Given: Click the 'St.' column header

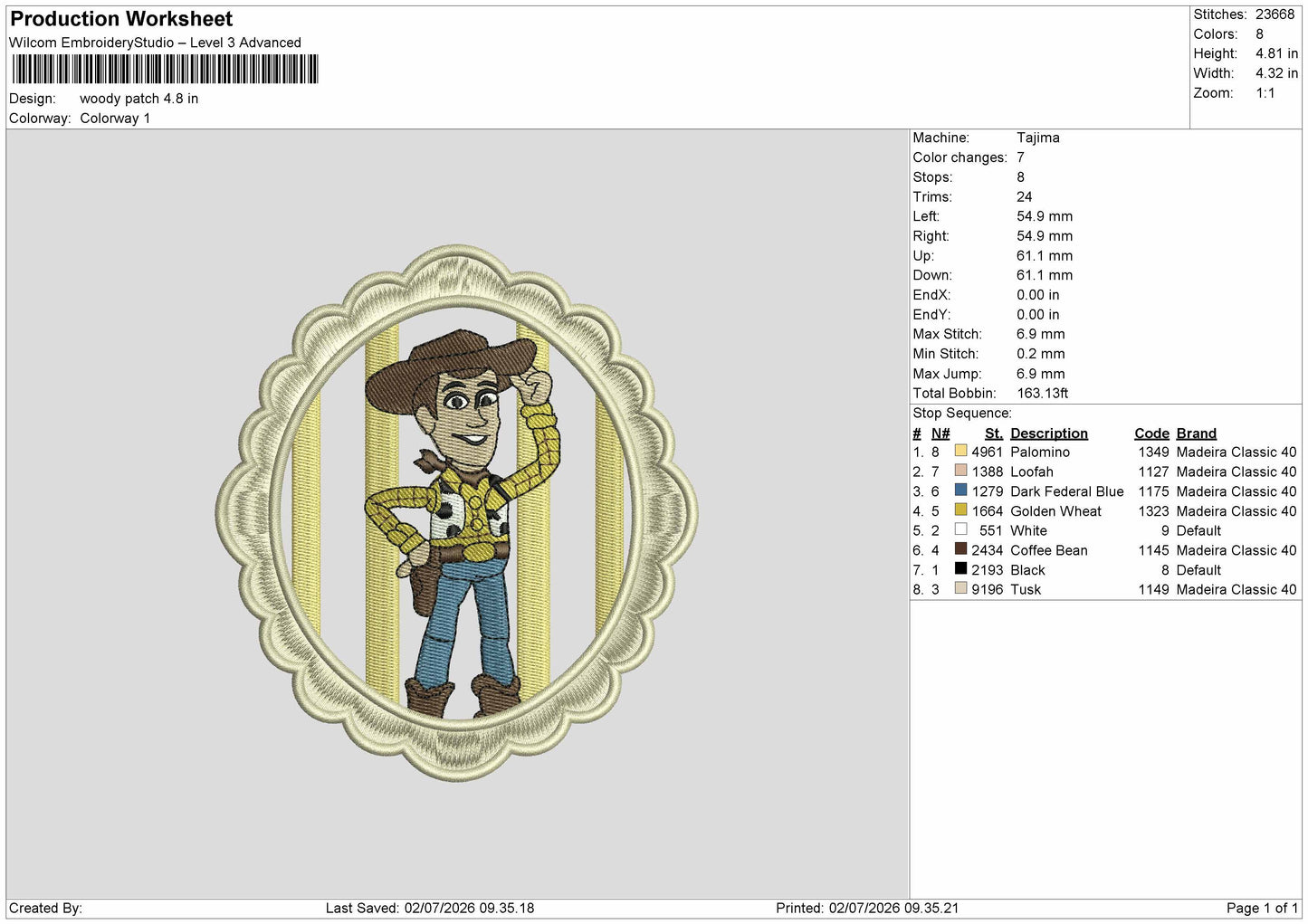Looking at the screenshot, I should (x=994, y=433).
